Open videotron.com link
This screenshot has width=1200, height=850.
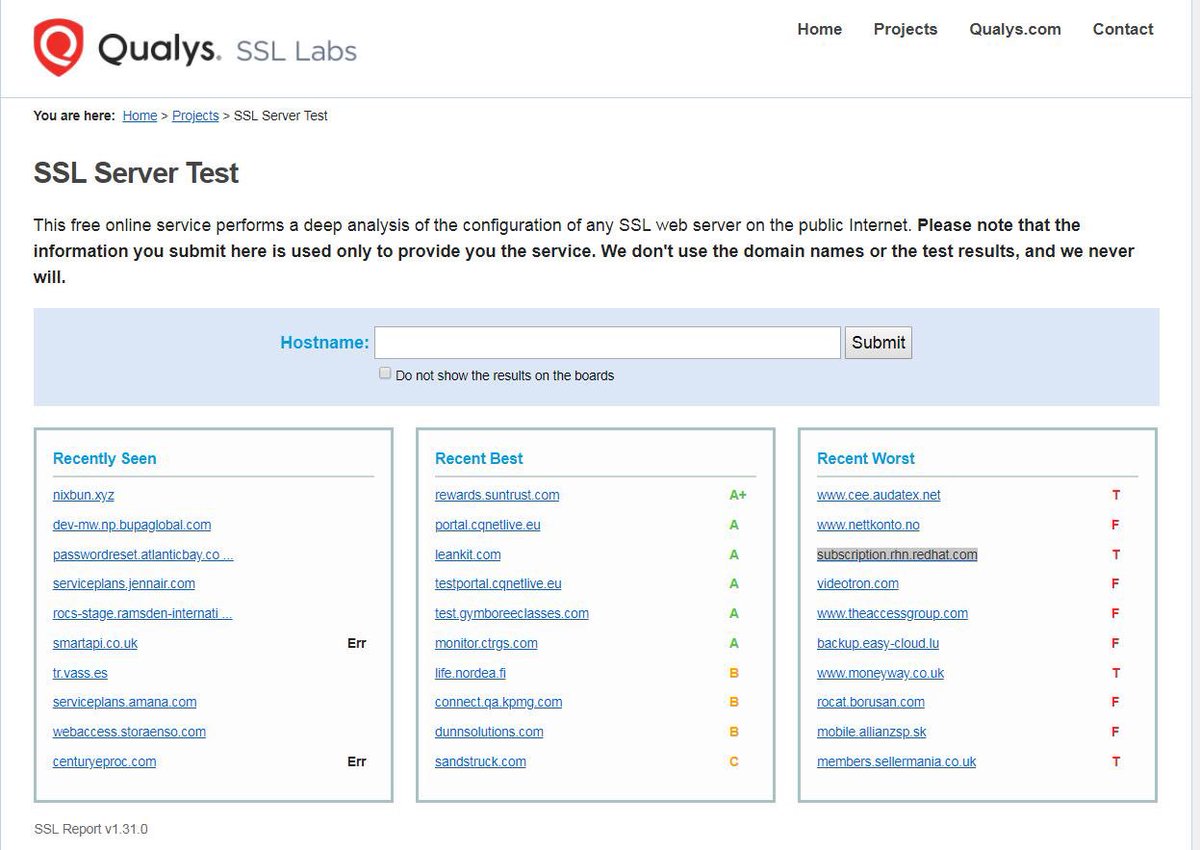(x=858, y=584)
